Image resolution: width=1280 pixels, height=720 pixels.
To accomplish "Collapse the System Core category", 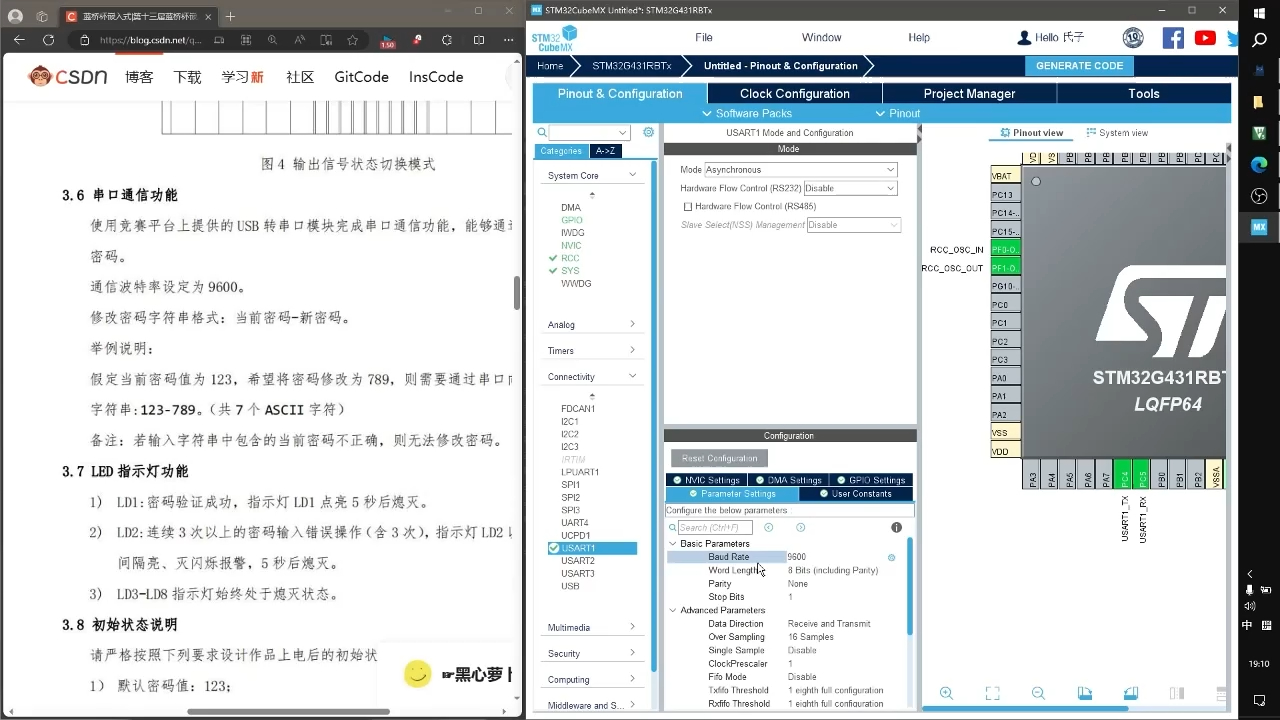I will tap(632, 175).
